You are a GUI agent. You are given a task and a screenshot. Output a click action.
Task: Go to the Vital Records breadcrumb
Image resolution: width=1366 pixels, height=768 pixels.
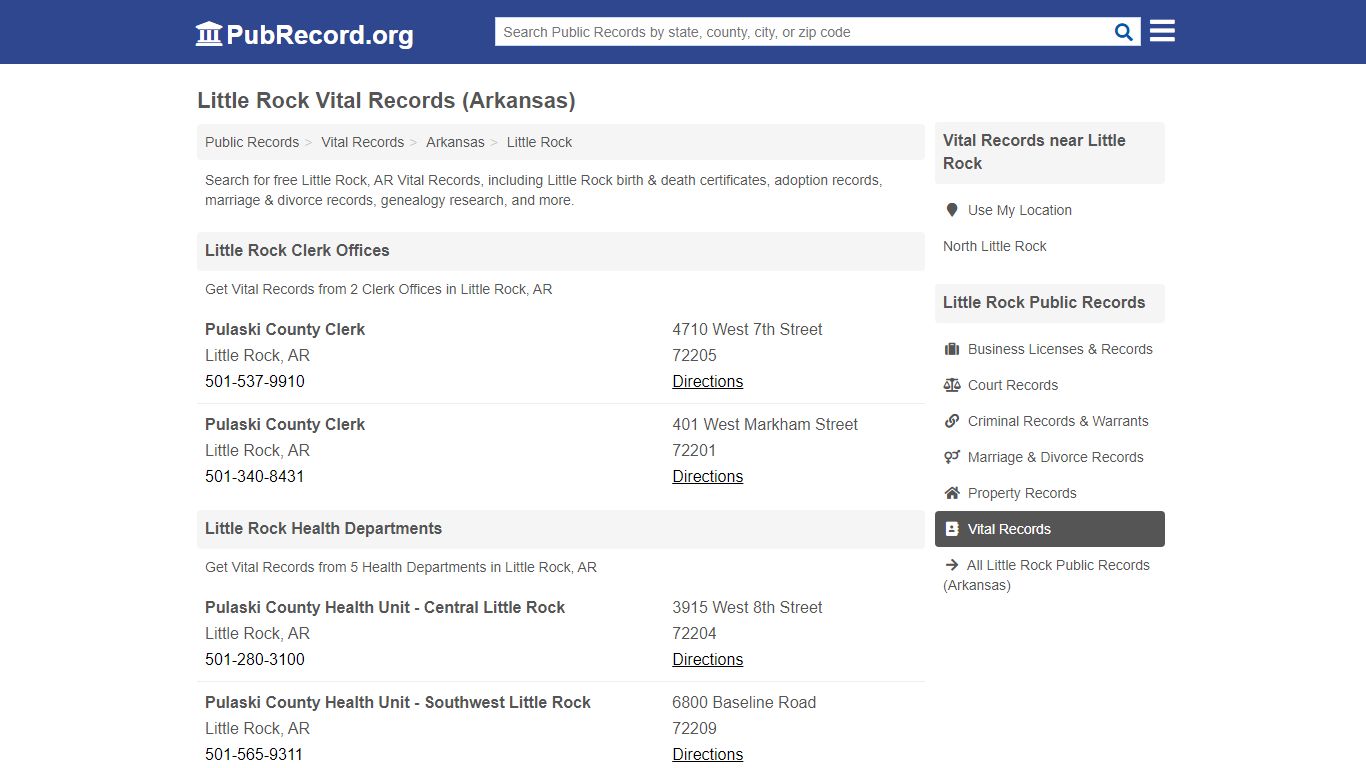click(362, 142)
